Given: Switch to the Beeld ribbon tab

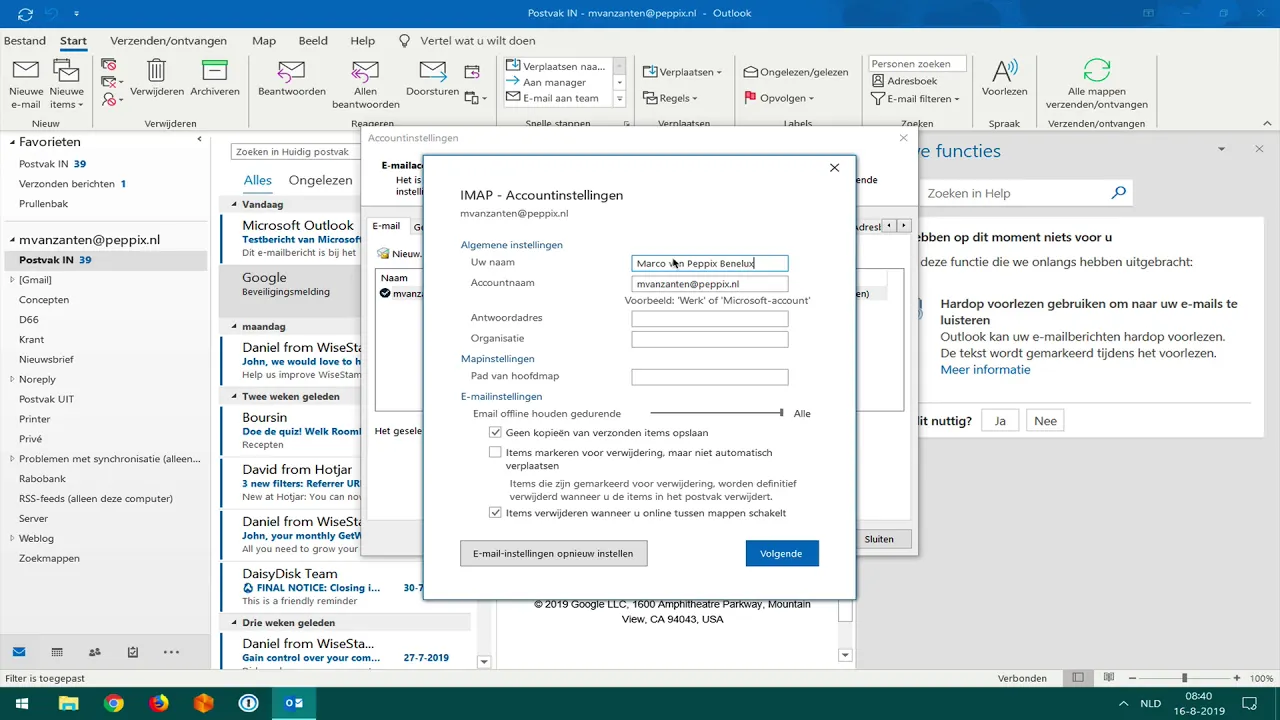Looking at the screenshot, I should pos(313,41).
